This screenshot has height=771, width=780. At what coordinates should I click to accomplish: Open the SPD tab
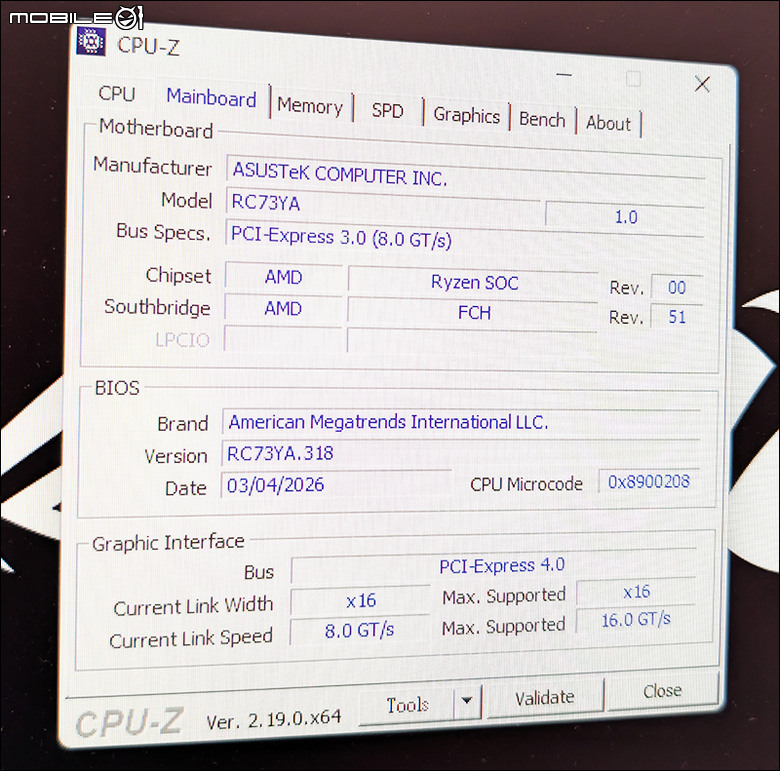(388, 110)
